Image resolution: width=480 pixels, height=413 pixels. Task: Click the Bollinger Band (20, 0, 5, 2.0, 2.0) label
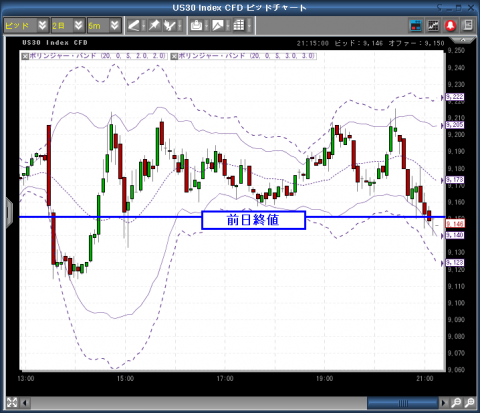click(98, 56)
